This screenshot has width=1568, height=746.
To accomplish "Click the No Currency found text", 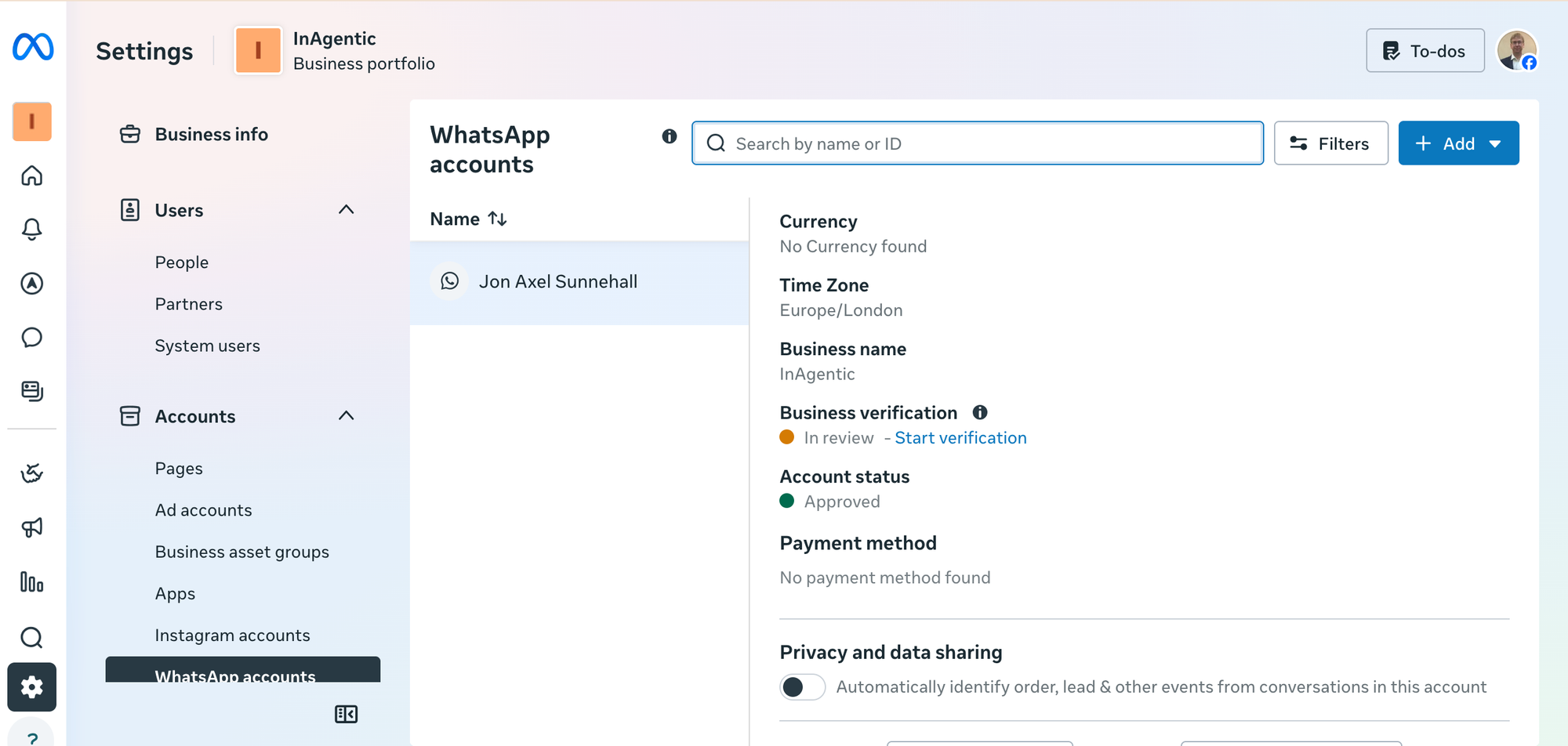I will coord(853,247).
